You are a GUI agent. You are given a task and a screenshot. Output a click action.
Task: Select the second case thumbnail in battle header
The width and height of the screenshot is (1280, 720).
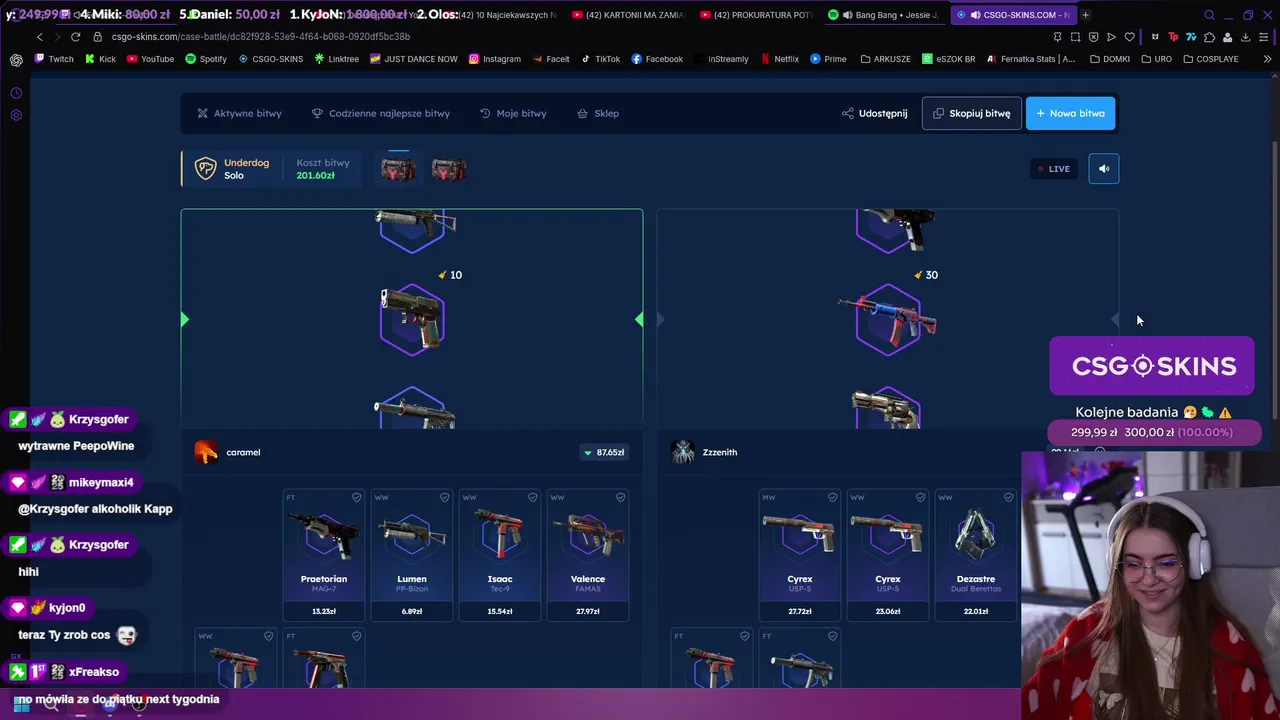pos(448,169)
